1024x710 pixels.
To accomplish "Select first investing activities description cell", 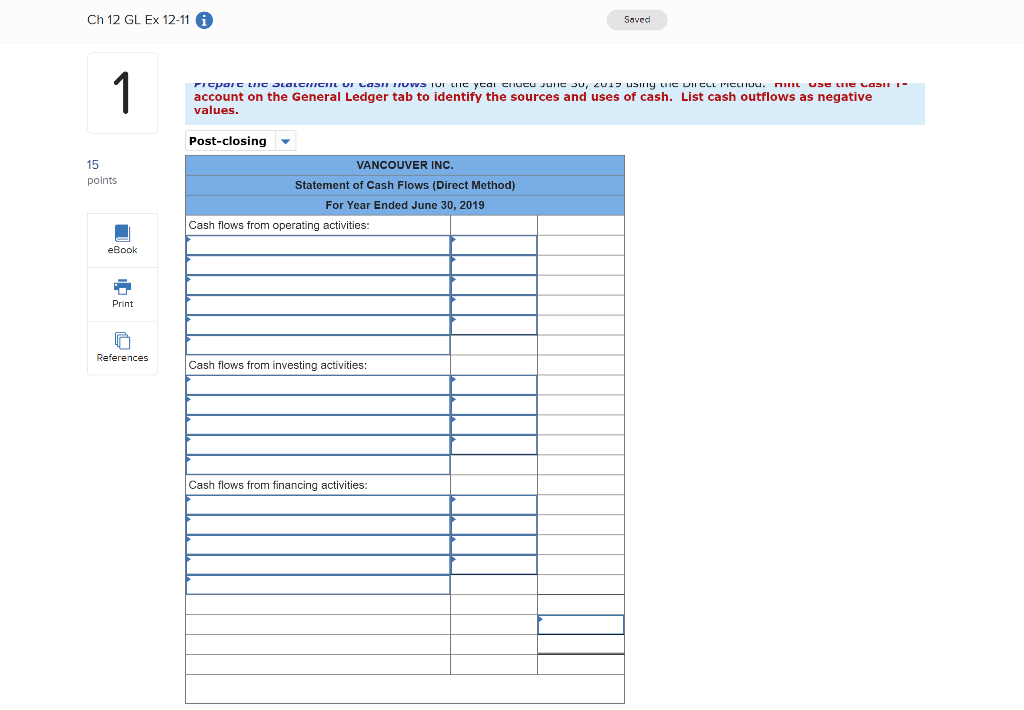I will click(318, 385).
